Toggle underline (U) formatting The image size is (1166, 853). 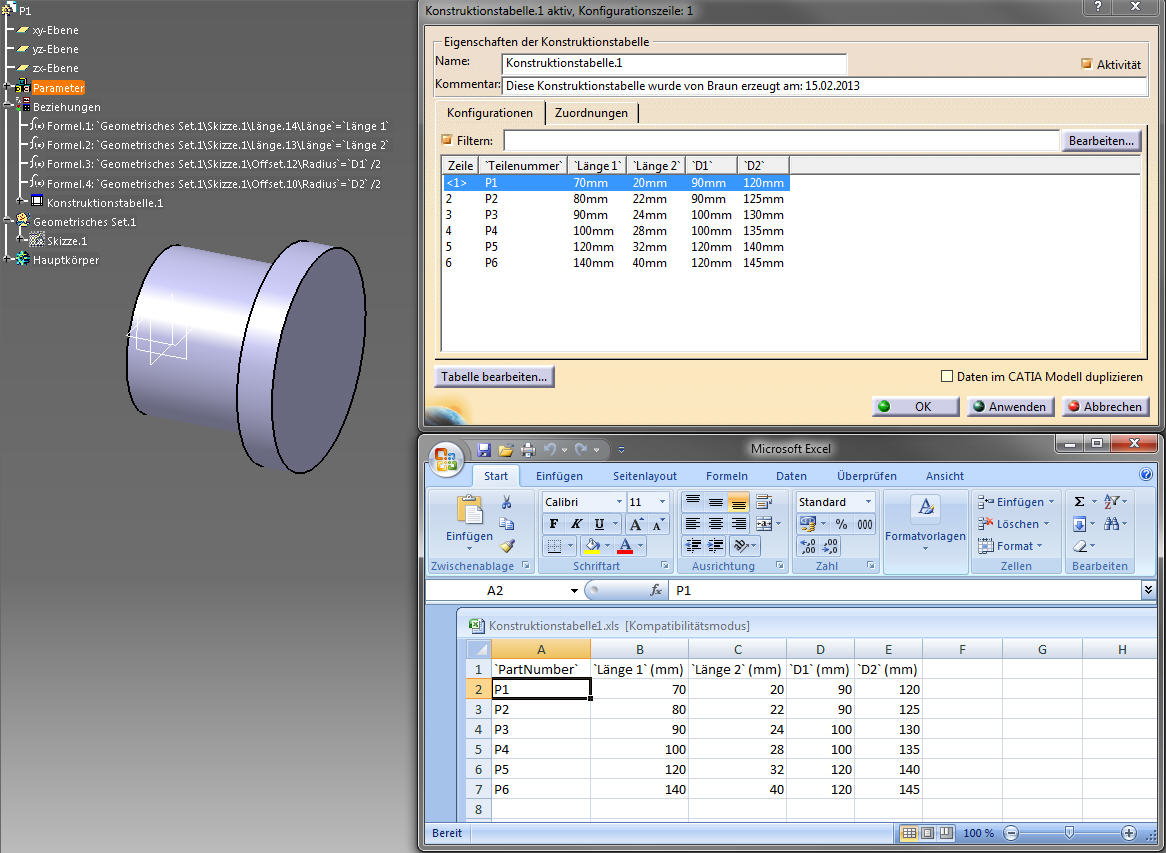coord(599,524)
